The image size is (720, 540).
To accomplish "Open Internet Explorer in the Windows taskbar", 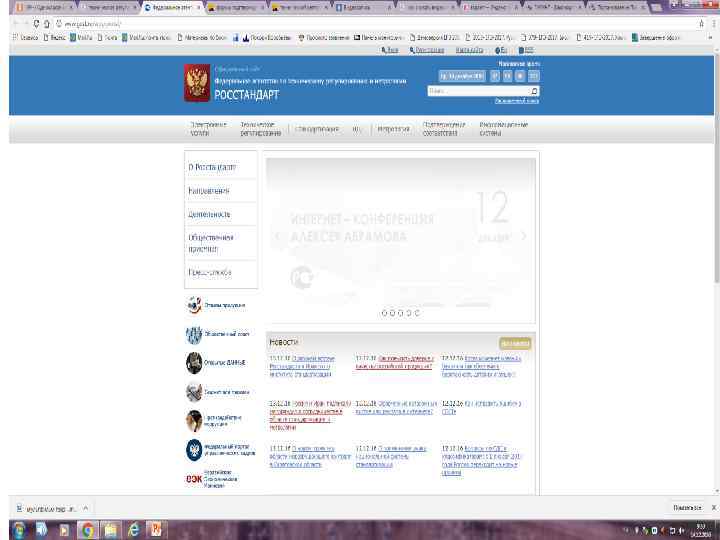I will click(133, 530).
